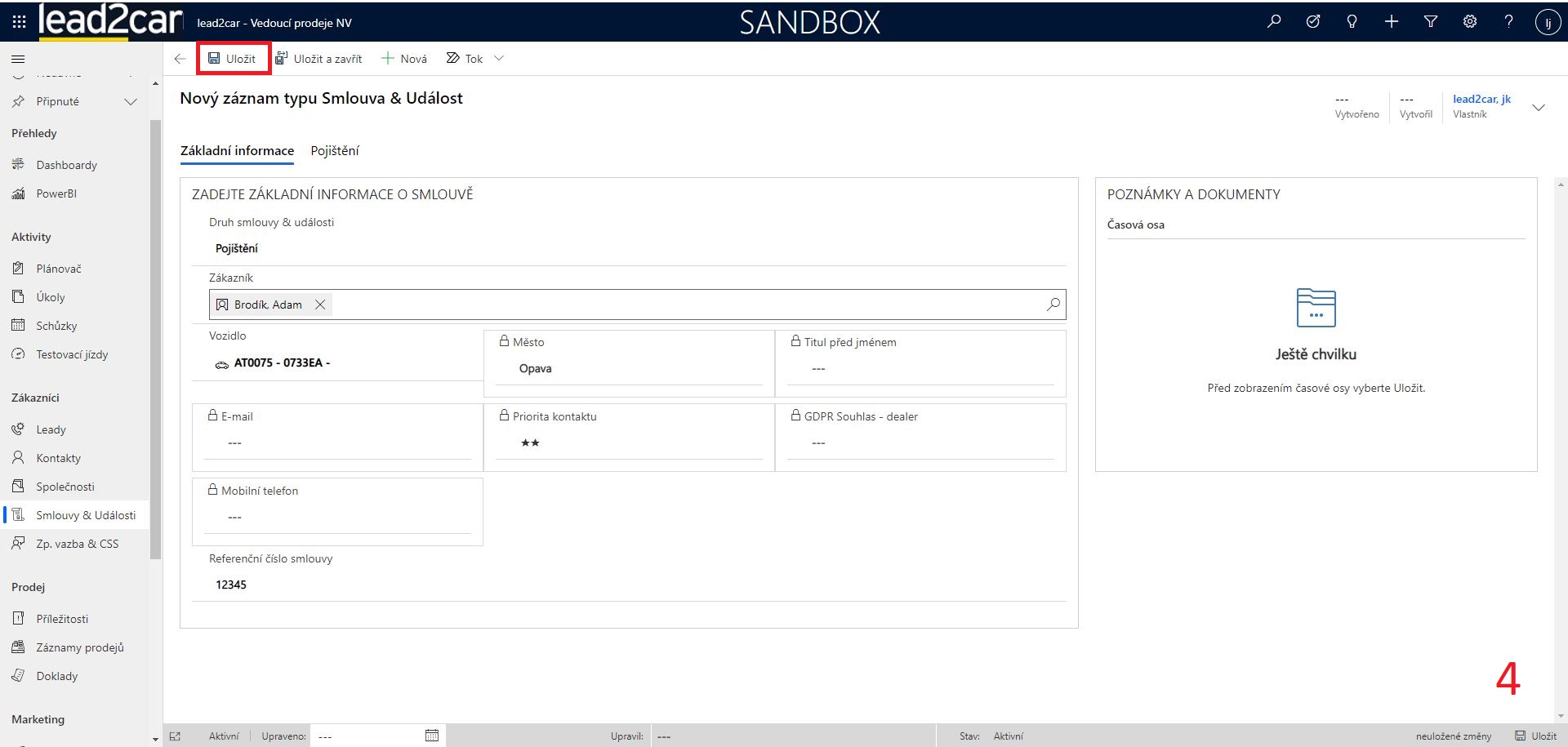
Task: Click the lightbulb assistant icon
Action: [1352, 22]
